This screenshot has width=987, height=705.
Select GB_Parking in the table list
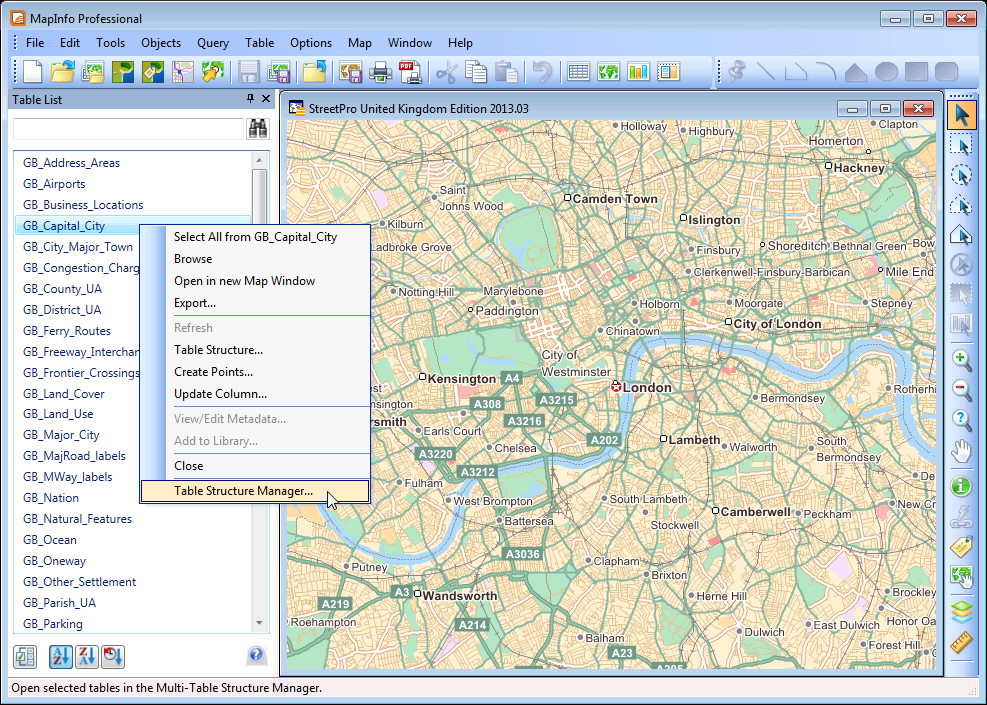pos(53,624)
